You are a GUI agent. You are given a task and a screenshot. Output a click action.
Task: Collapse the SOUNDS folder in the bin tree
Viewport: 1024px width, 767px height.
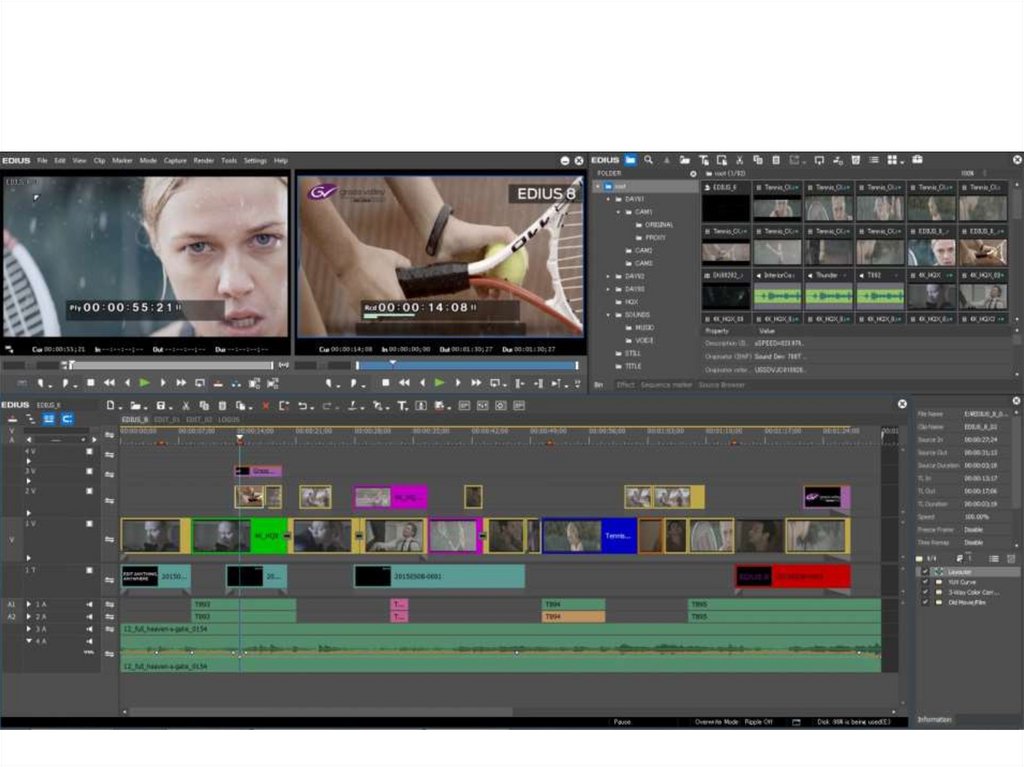point(609,314)
